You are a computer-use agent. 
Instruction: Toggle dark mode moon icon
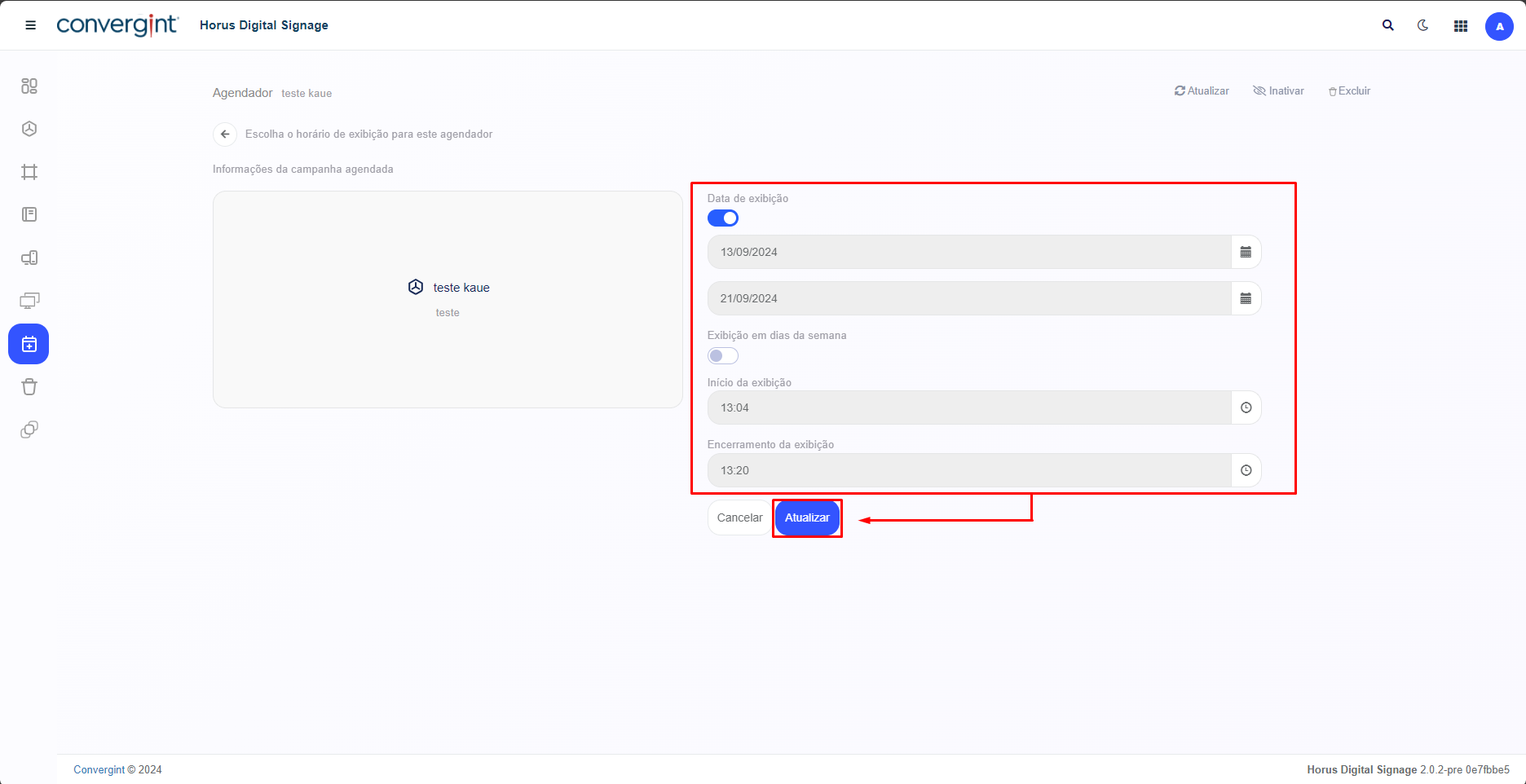tap(1423, 25)
